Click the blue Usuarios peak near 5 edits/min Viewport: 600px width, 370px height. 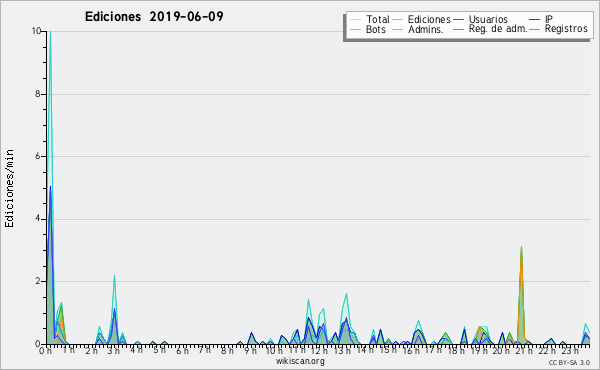[50, 188]
